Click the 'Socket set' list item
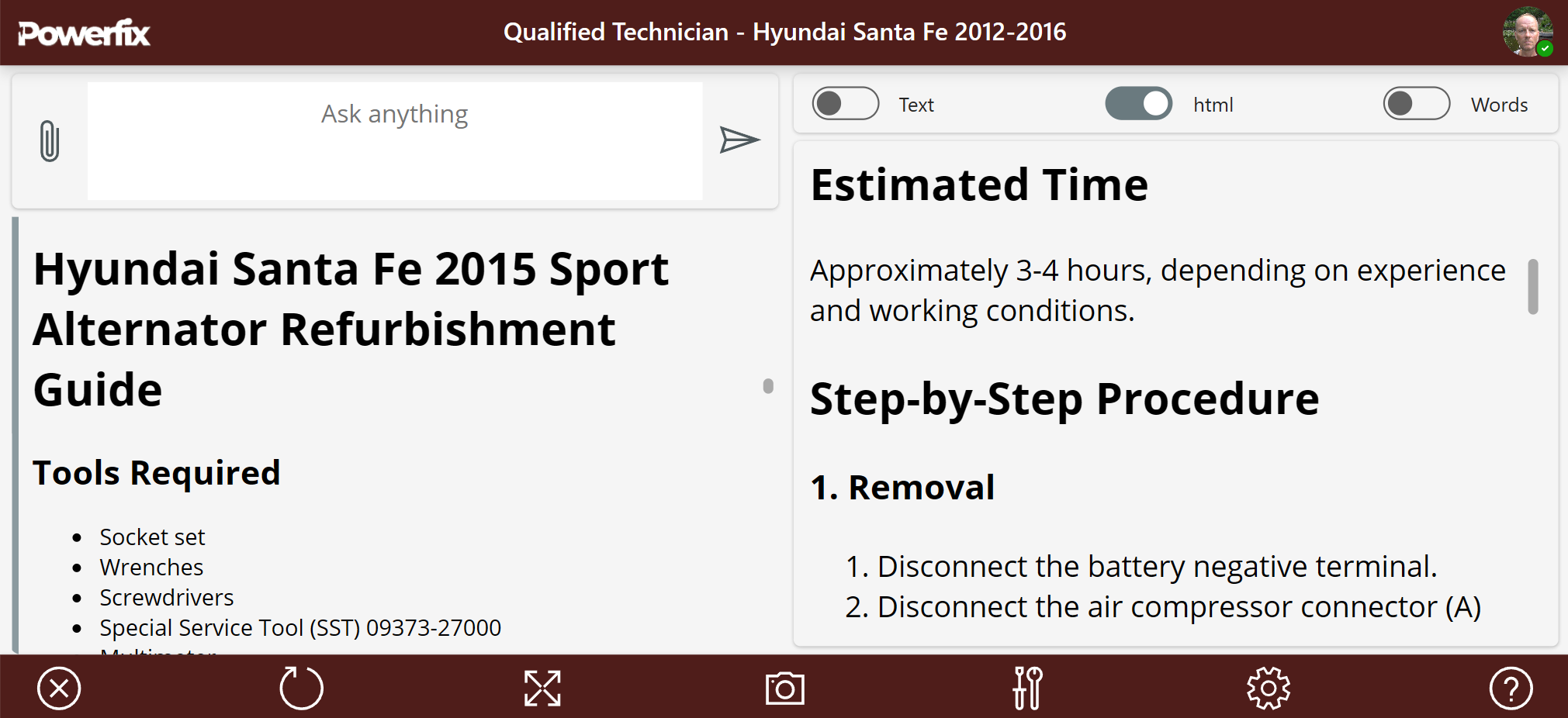Viewport: 1568px width, 718px height. pos(152,537)
